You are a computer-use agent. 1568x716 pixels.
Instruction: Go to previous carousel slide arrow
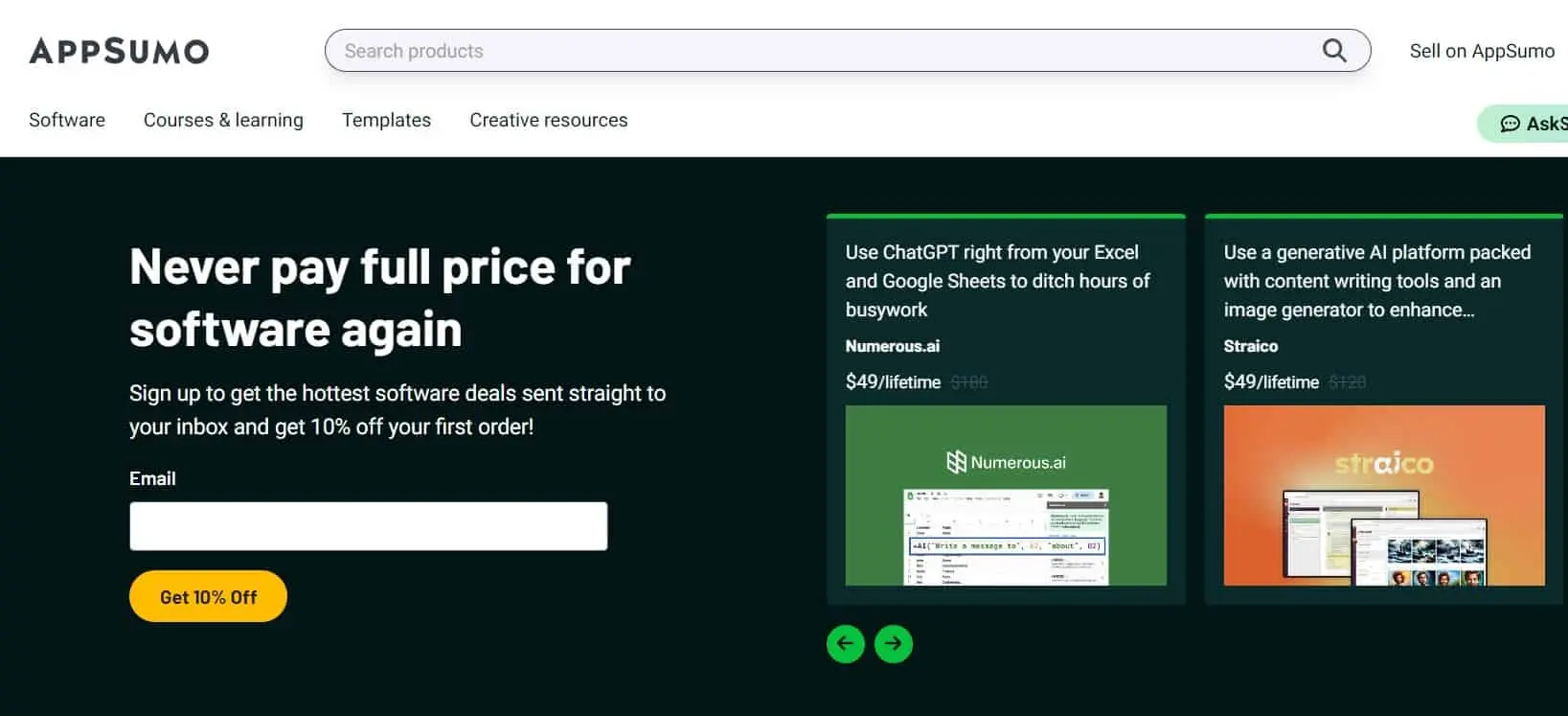point(846,643)
